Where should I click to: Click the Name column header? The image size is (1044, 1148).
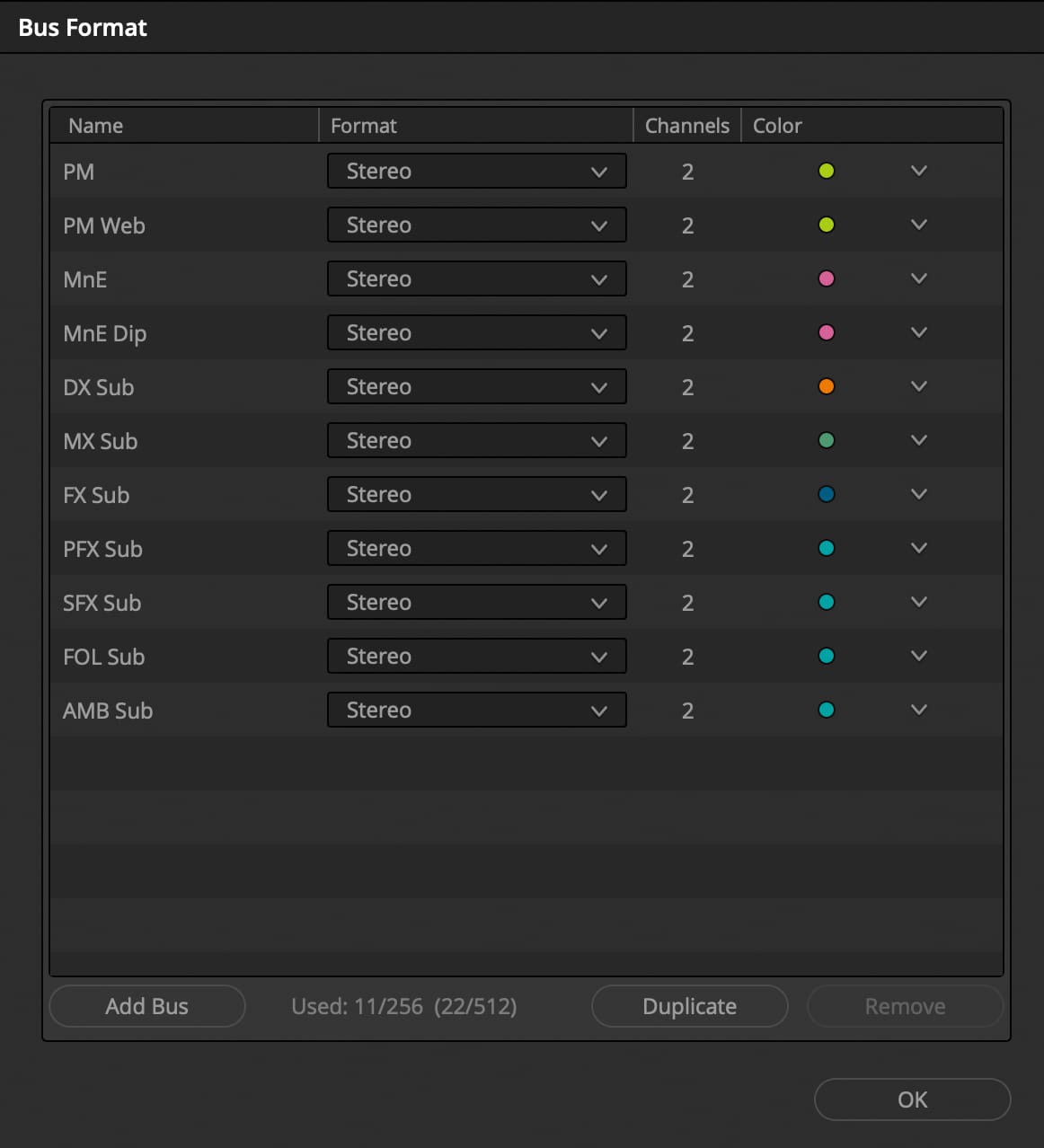(x=95, y=126)
